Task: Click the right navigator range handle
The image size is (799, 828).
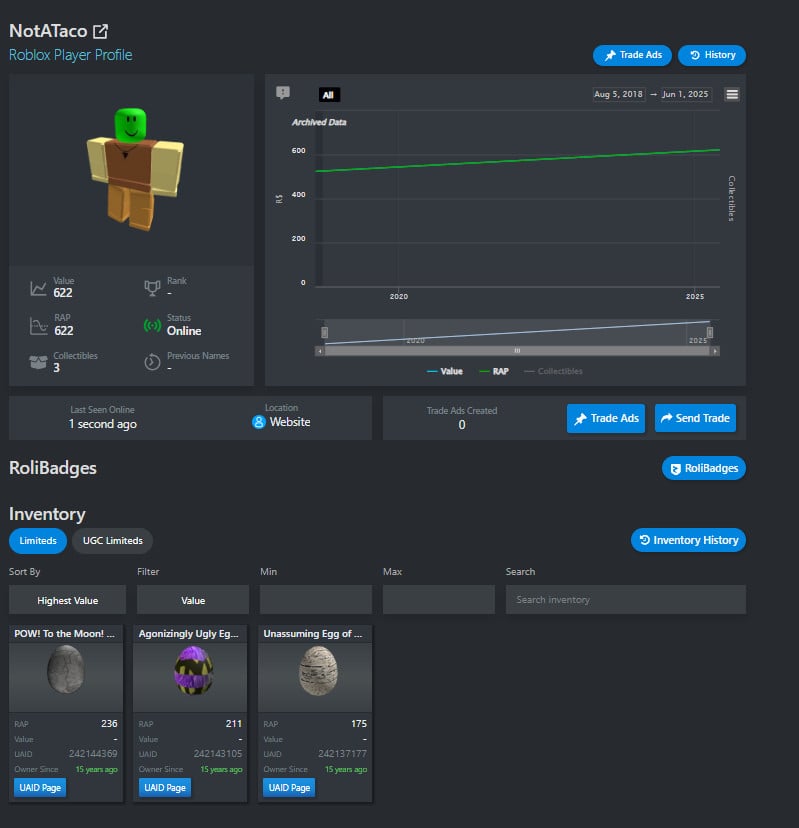Action: coord(710,332)
